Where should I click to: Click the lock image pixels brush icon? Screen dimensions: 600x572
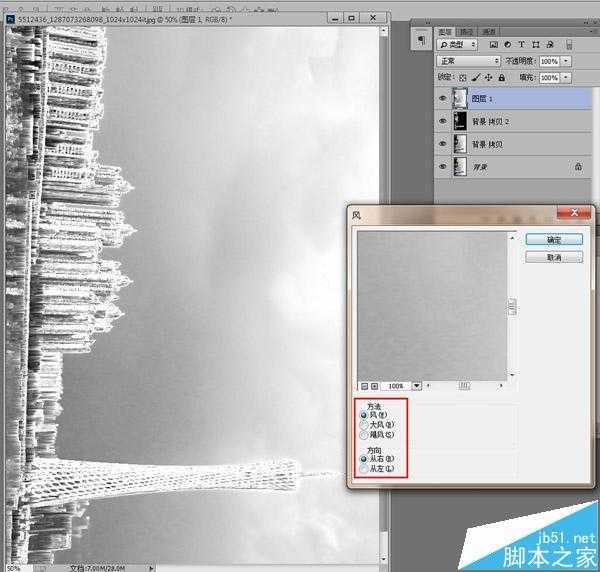tap(476, 78)
